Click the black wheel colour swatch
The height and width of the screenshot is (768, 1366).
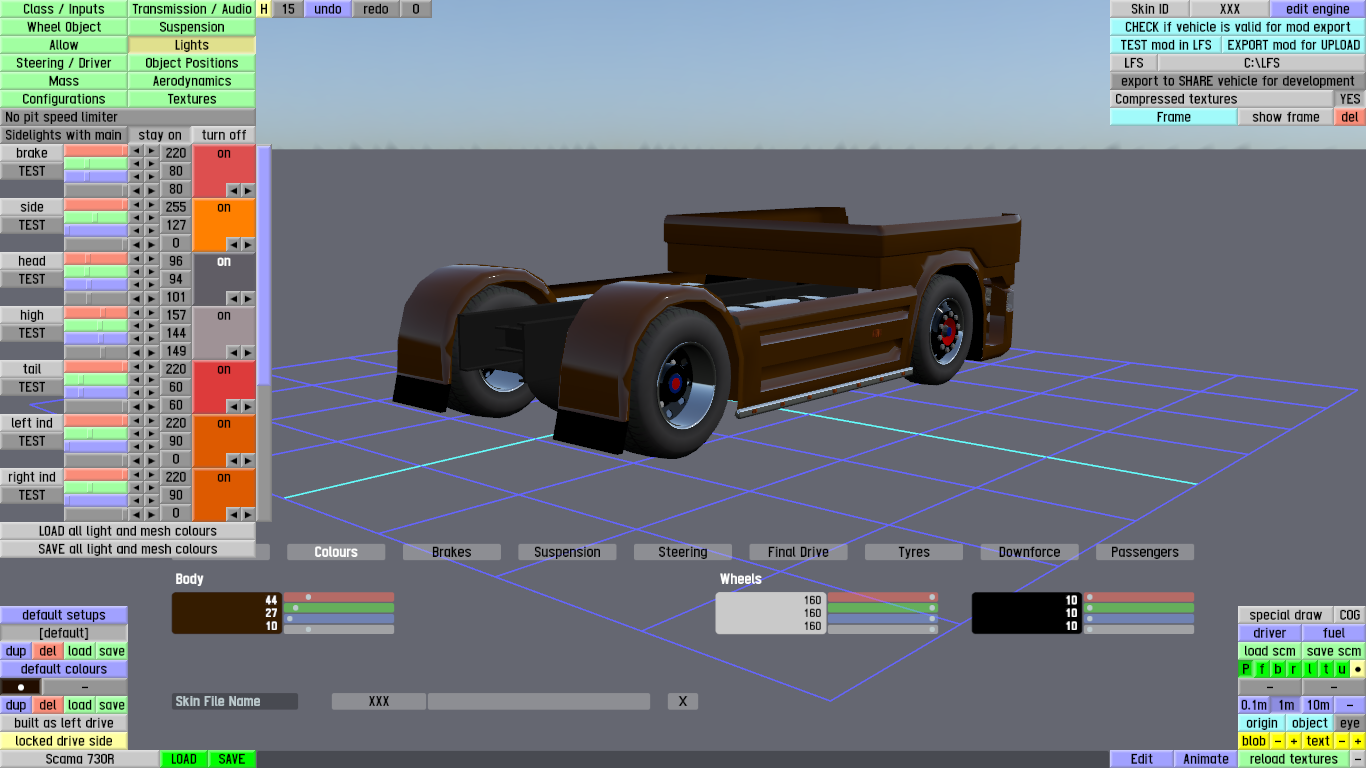tap(1027, 613)
